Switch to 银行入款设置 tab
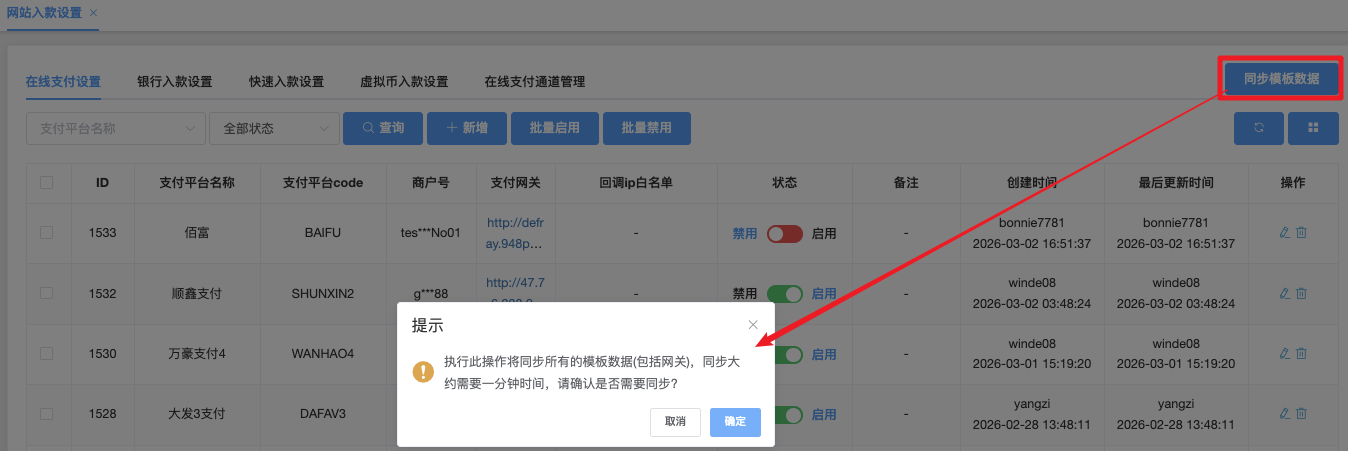 (175, 82)
